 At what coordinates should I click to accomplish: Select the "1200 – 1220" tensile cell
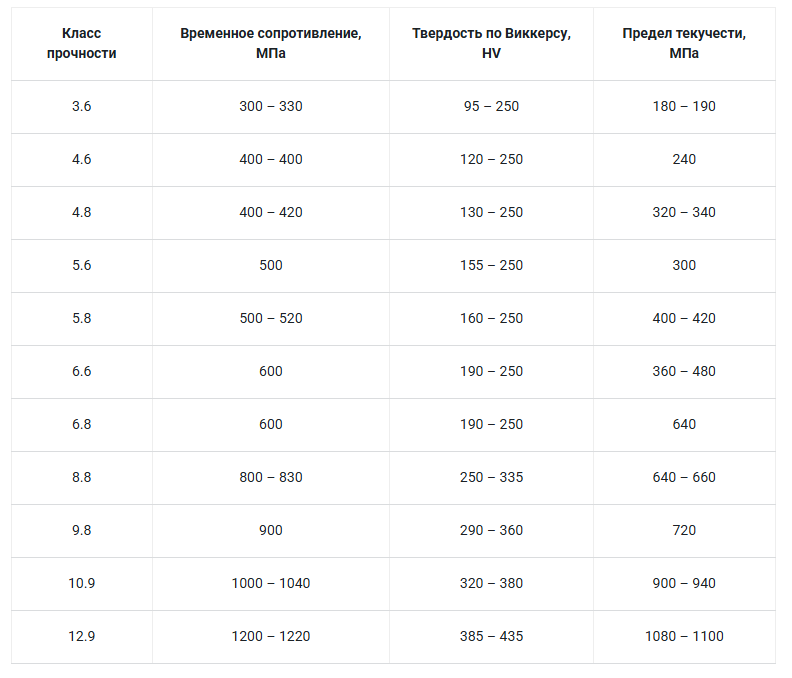tap(271, 636)
